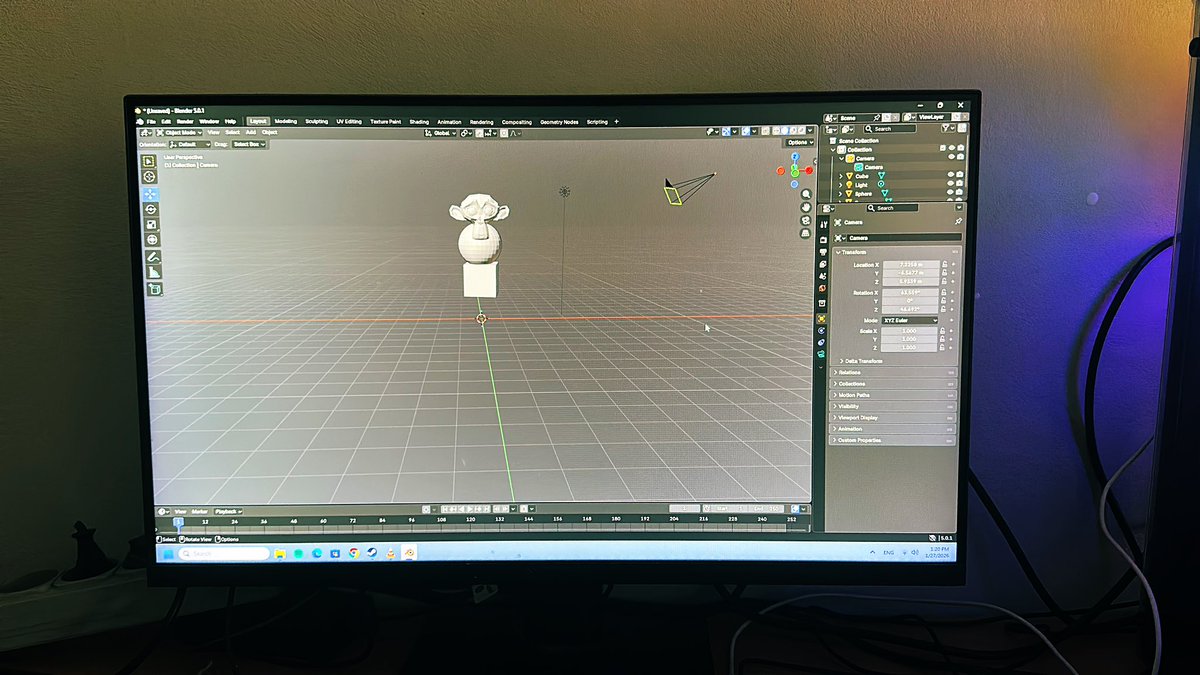Open Blender icon in the taskbar
Screen dimensions: 1200x675
pyautogui.click(x=409, y=553)
